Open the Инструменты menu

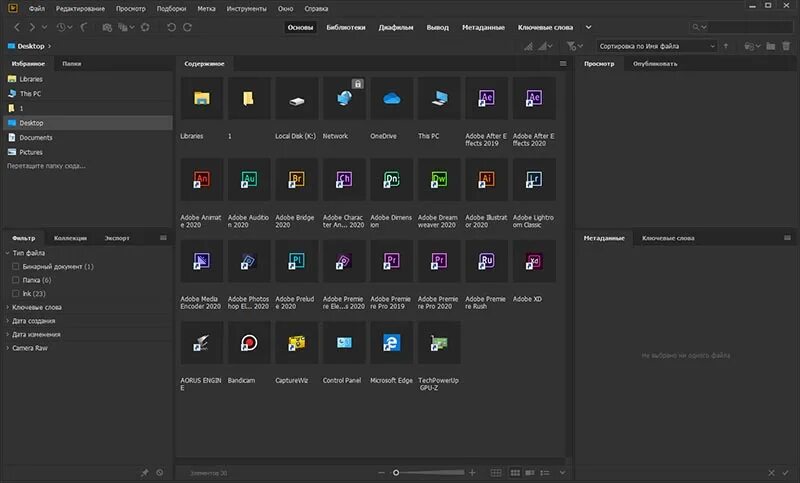[246, 9]
